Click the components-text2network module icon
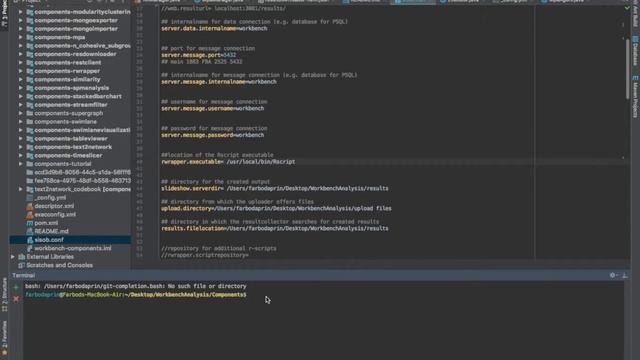640x360 pixels. (x=30, y=147)
